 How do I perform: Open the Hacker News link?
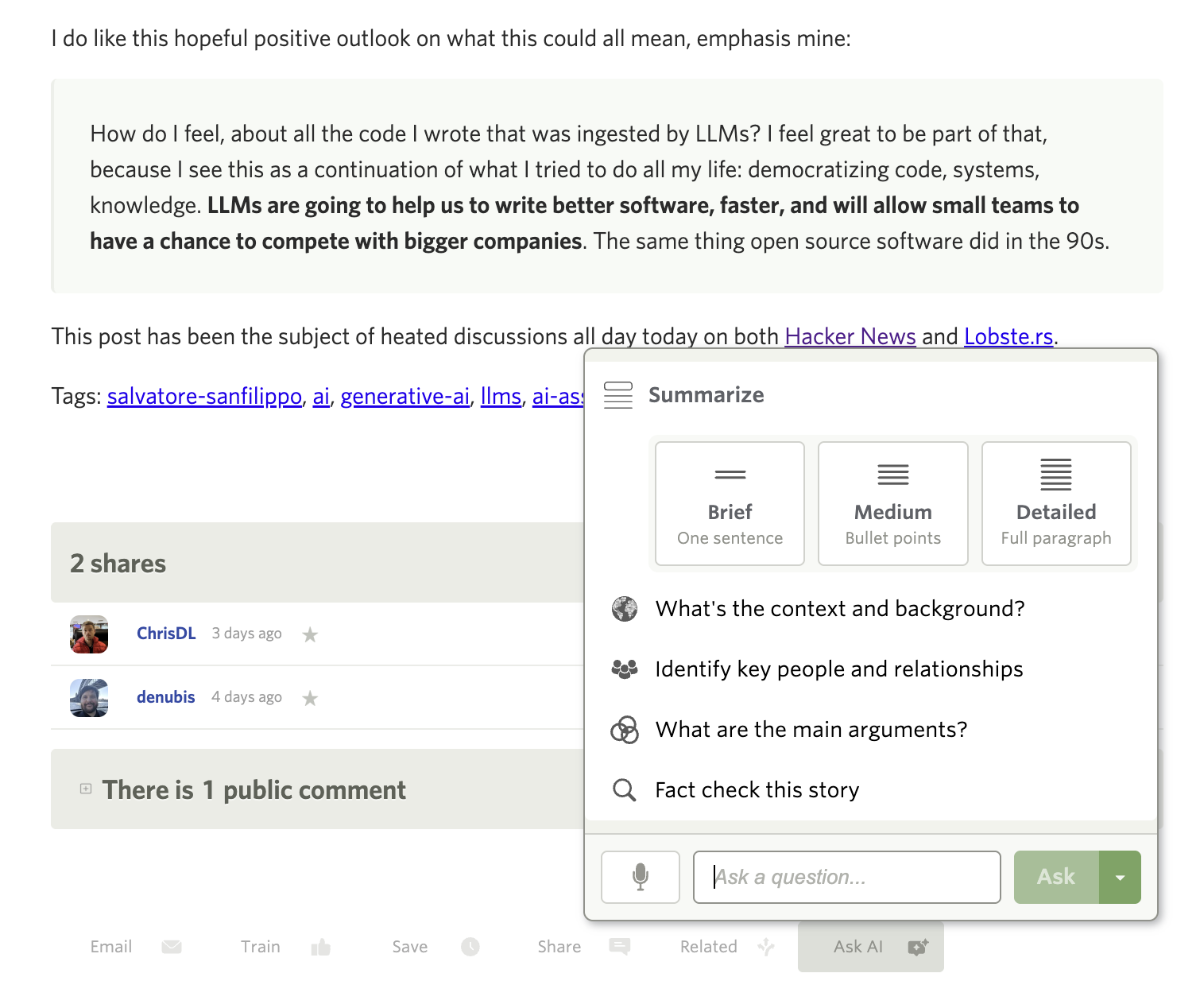pos(850,336)
